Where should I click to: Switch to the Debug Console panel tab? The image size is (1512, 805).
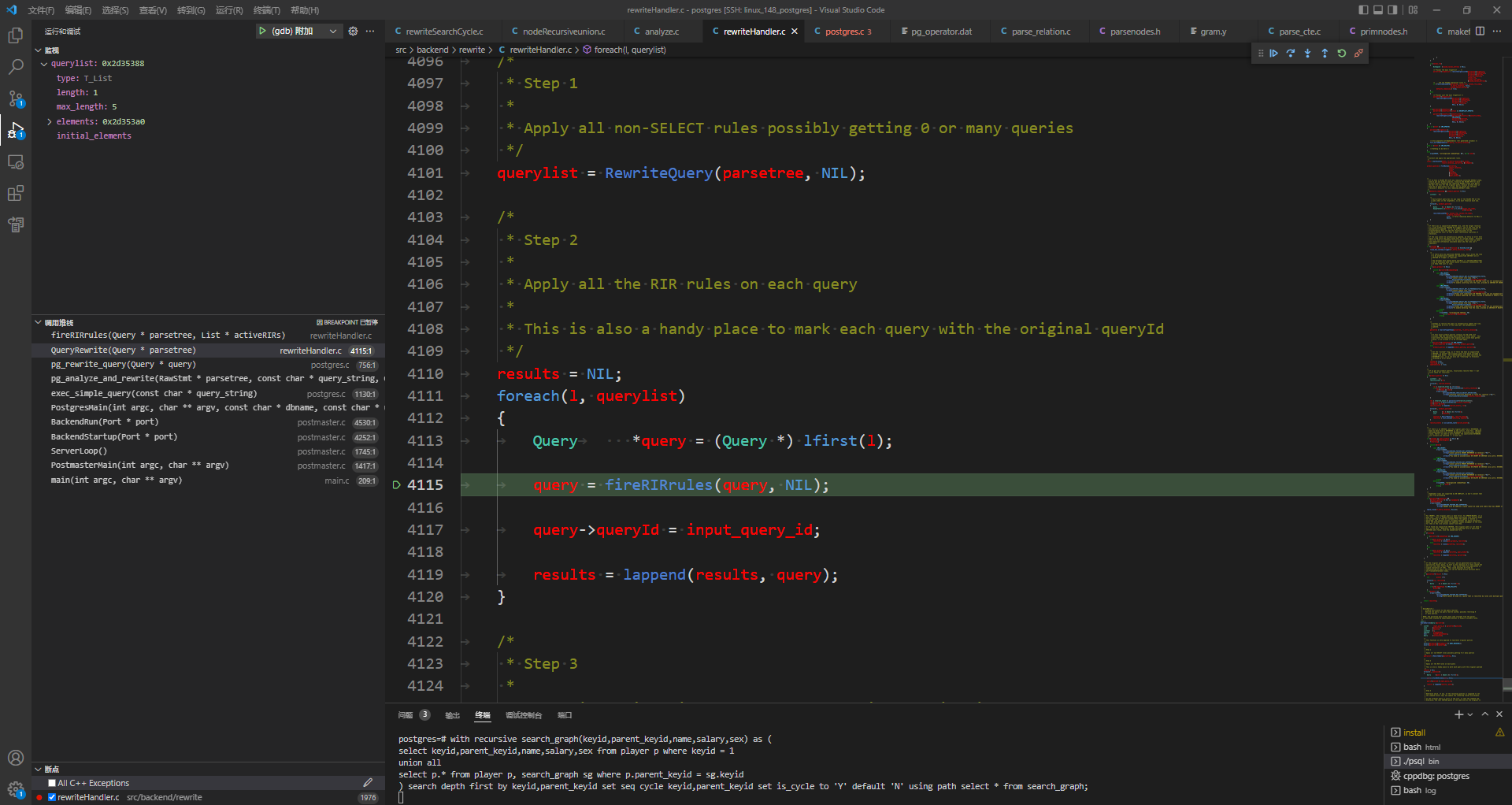[x=524, y=715]
